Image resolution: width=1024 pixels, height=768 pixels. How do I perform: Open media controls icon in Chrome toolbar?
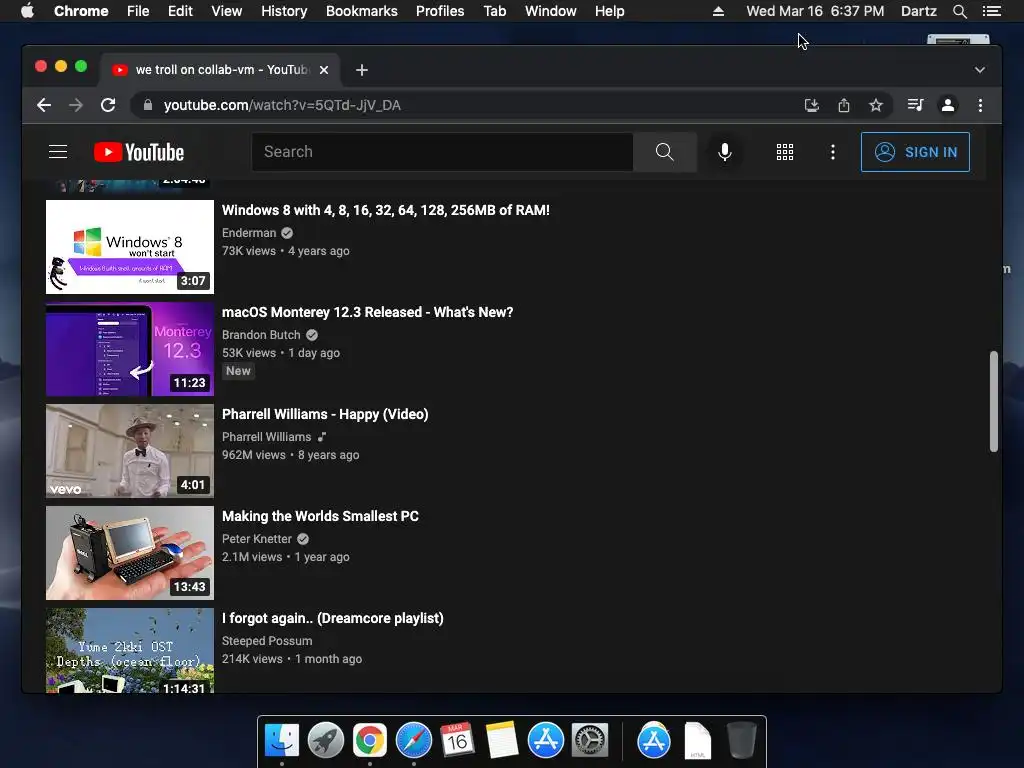coord(916,105)
